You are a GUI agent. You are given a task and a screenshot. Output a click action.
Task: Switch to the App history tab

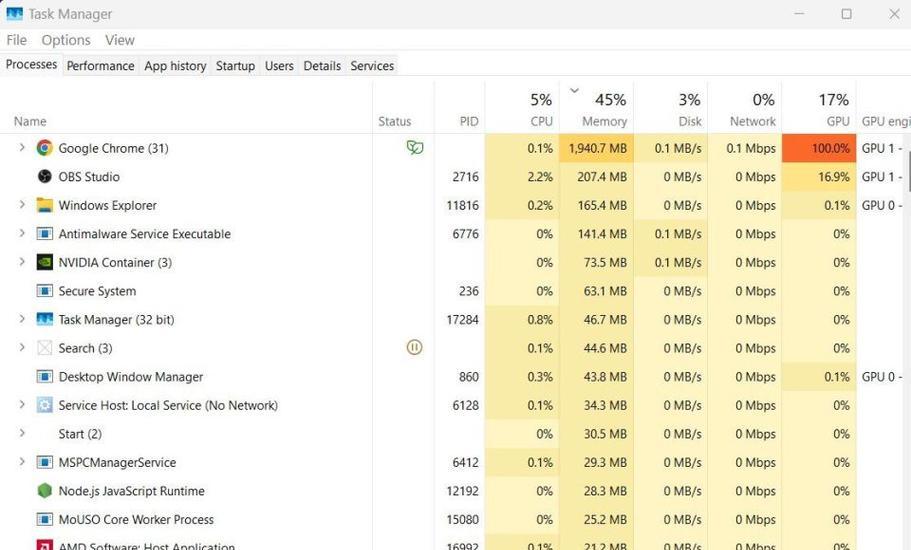click(175, 66)
